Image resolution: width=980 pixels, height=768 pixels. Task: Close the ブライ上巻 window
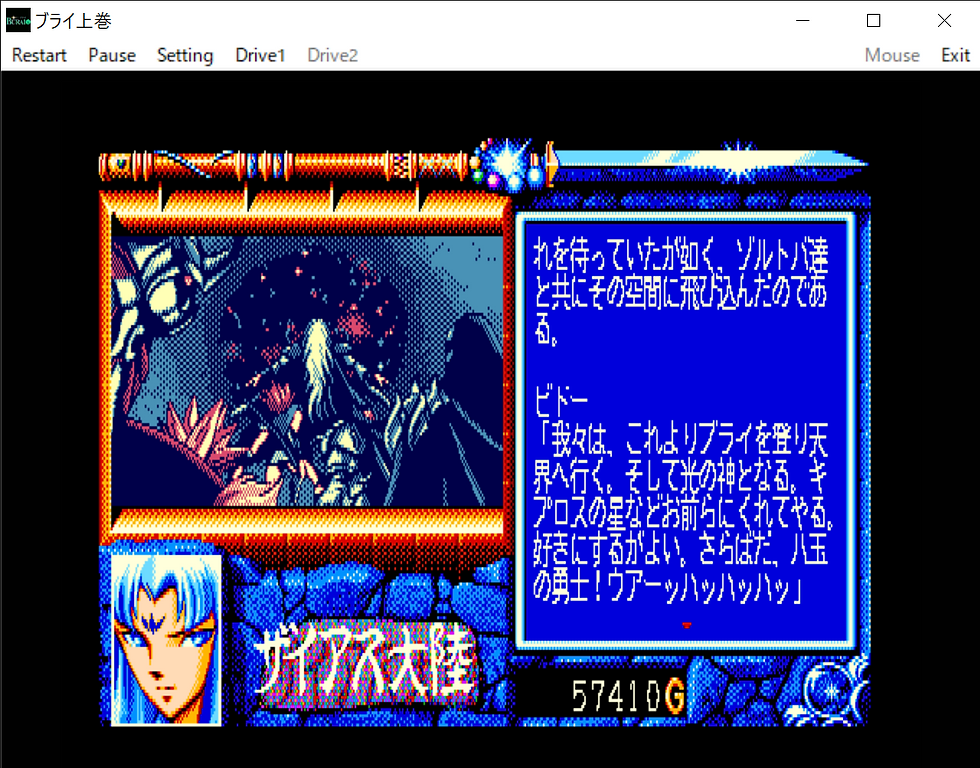click(944, 21)
